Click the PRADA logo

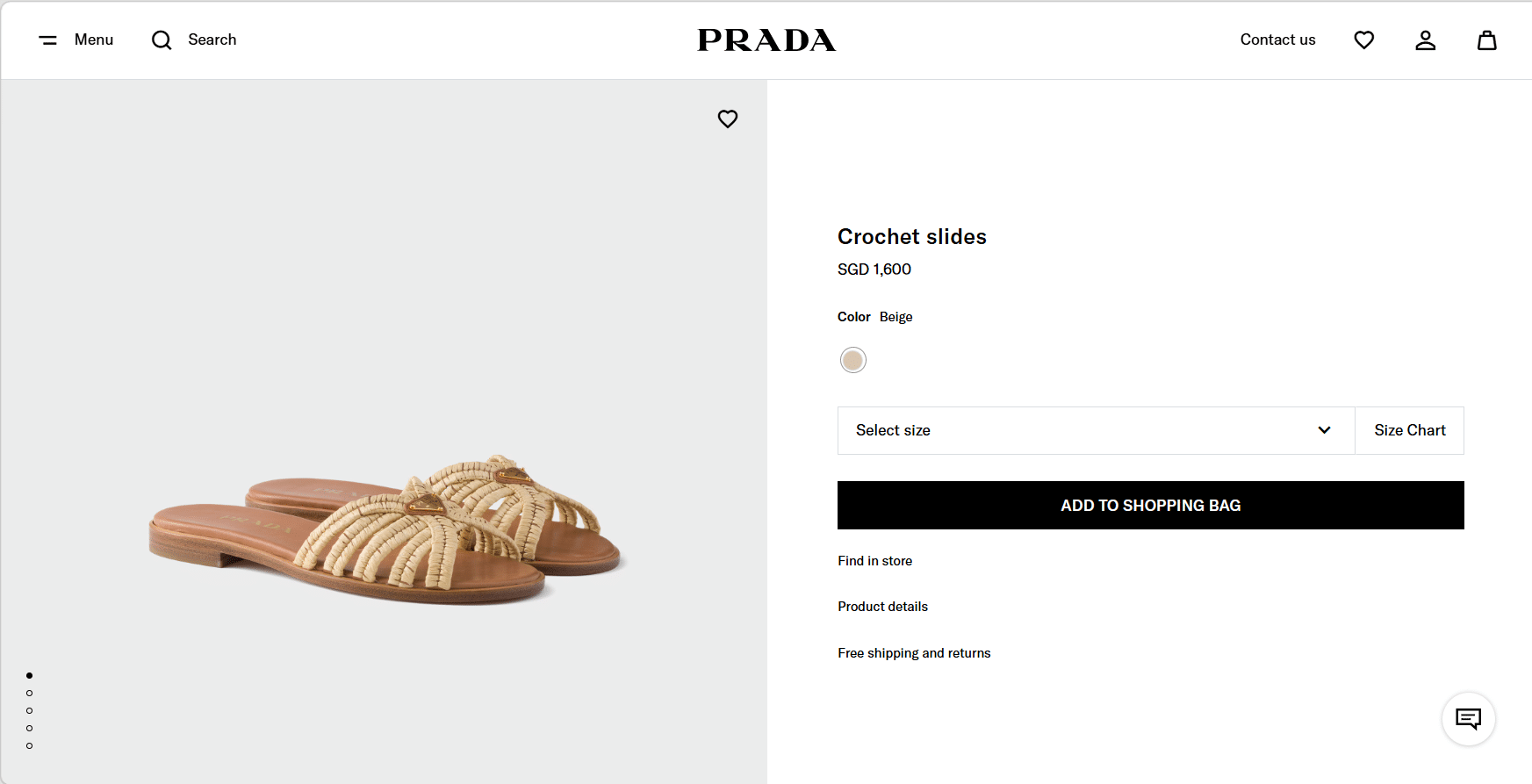(766, 40)
